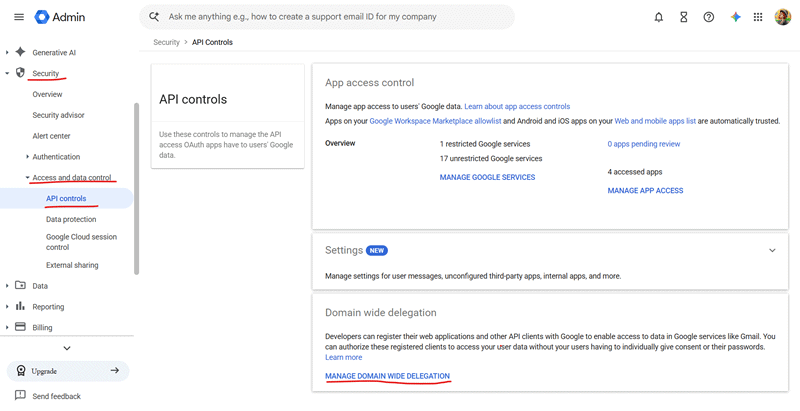Click Learn more under Domain wide delegation

pos(343,357)
